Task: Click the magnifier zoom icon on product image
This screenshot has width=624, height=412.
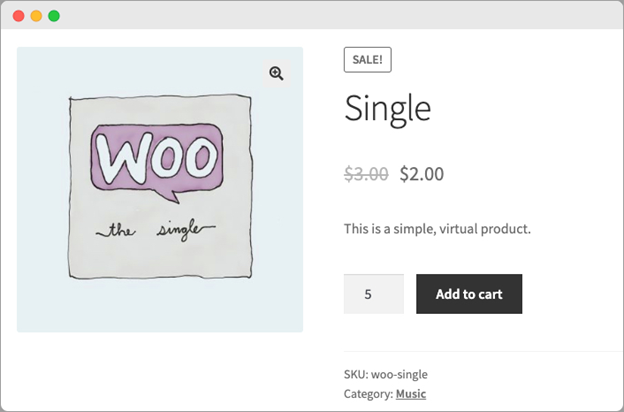Action: (x=276, y=73)
